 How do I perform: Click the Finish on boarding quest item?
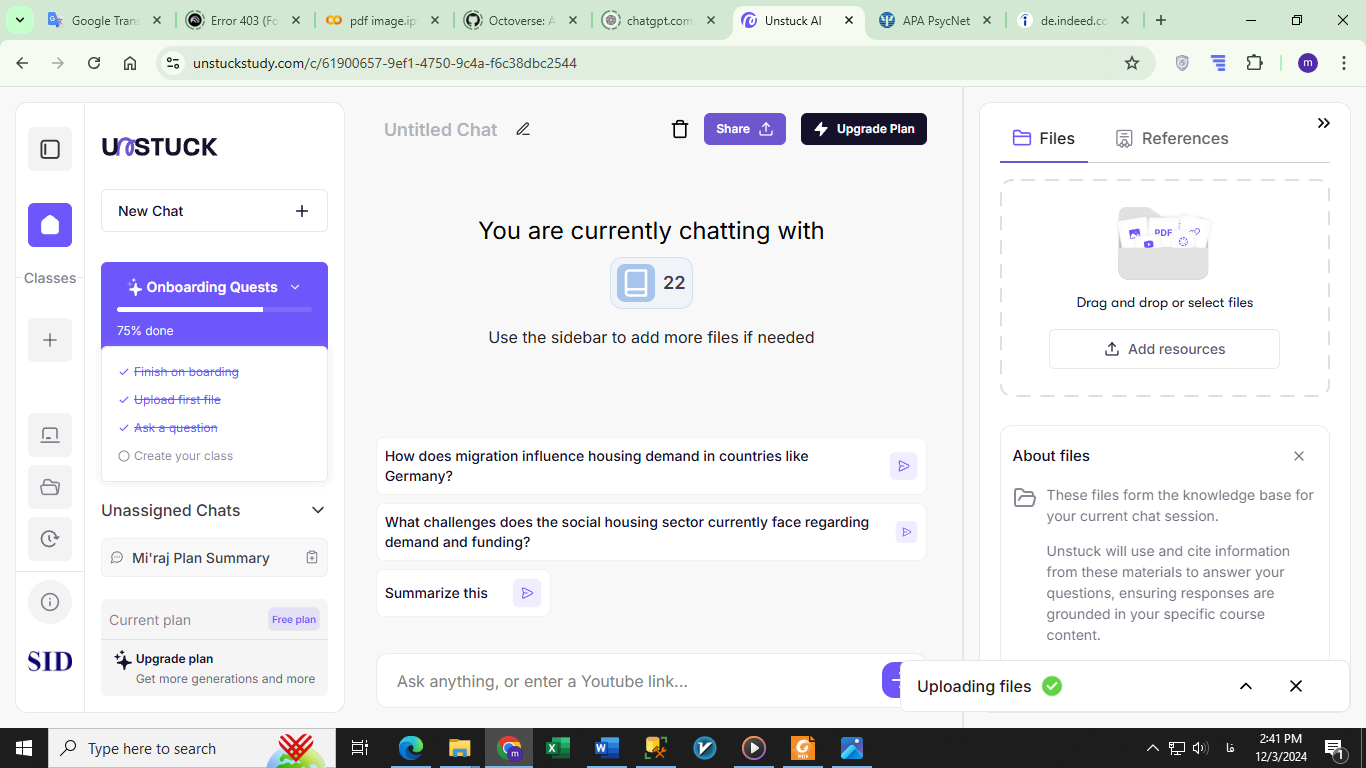click(x=179, y=372)
